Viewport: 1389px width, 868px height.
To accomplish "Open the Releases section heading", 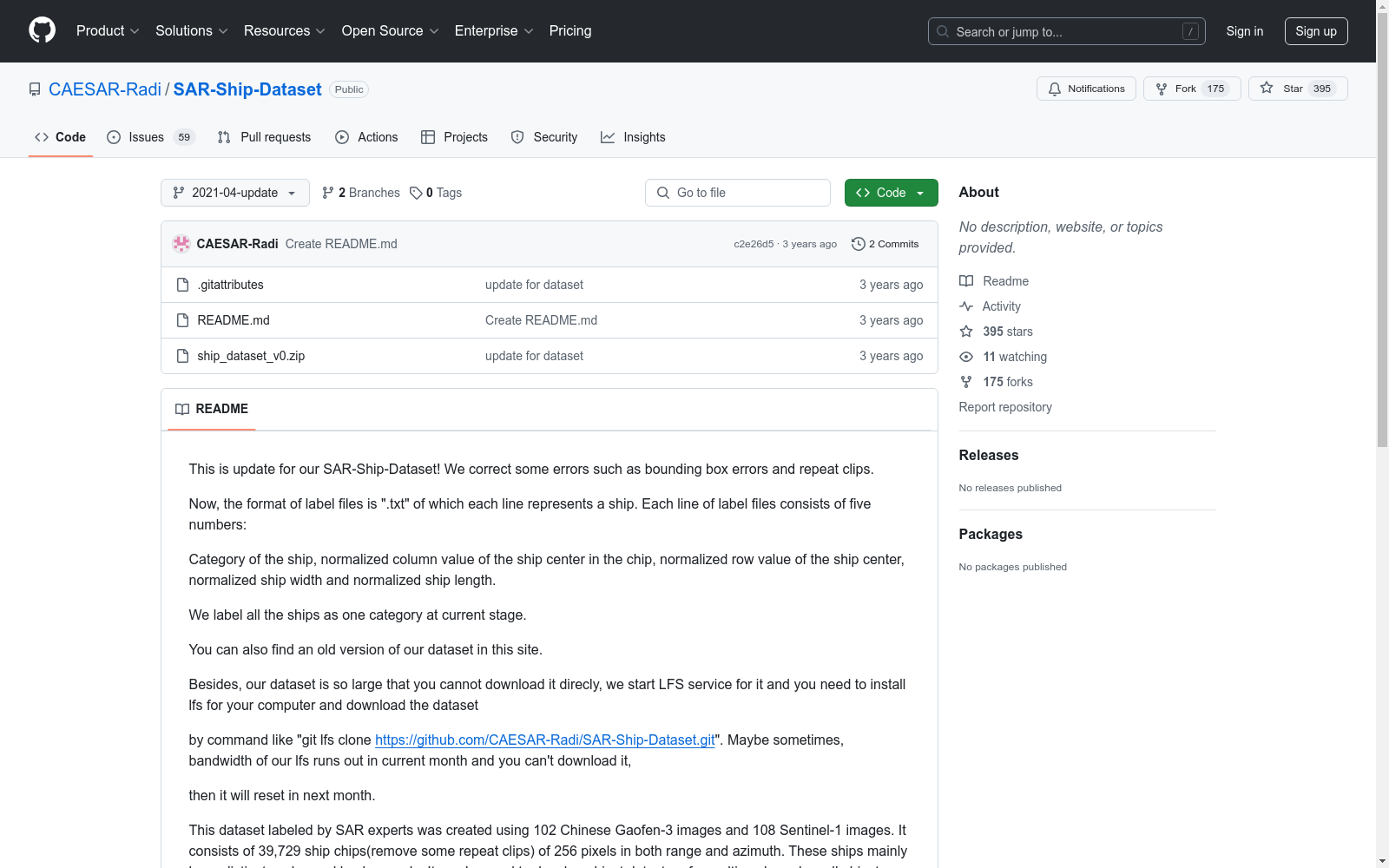I will (989, 455).
